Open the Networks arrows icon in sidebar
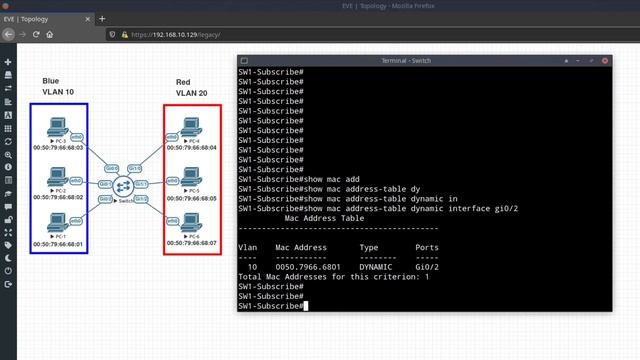This screenshot has width=640, height=360. pos(8,88)
